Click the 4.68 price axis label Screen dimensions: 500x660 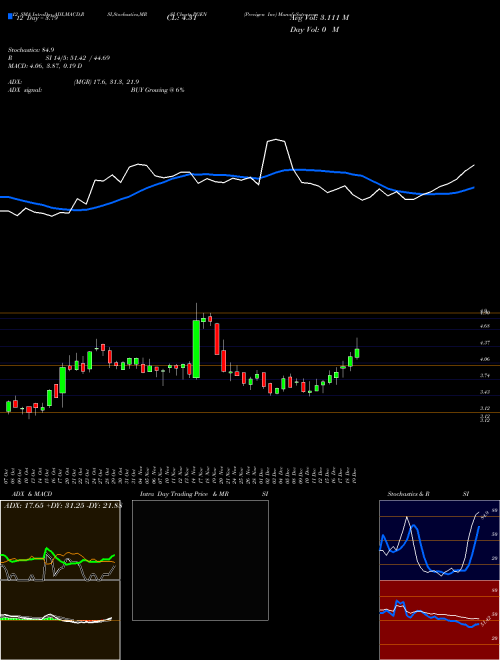(485, 326)
